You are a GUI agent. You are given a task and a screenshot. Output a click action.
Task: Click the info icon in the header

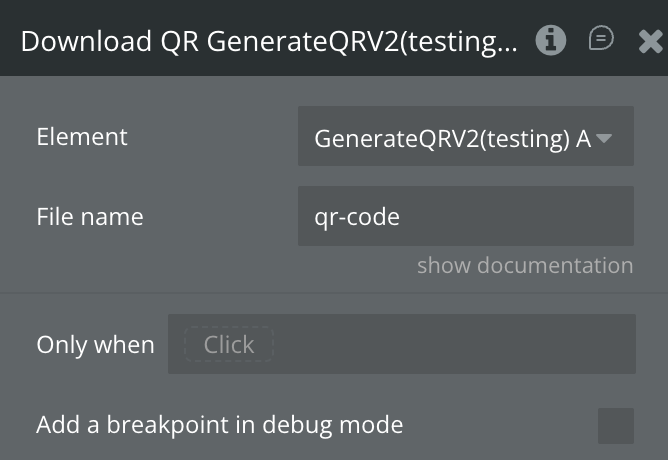[550, 40]
